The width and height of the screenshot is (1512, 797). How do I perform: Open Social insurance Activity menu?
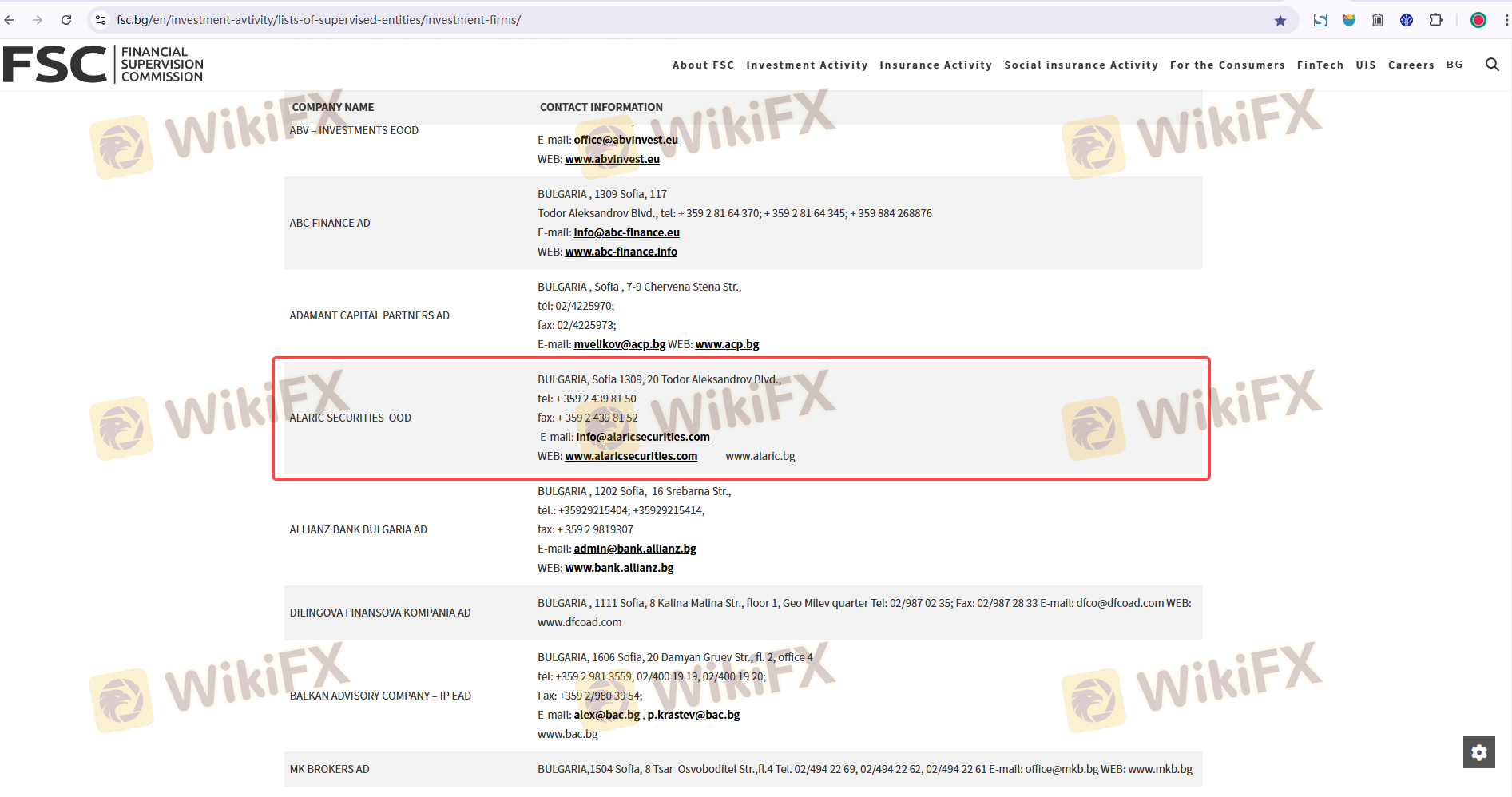tap(1081, 65)
